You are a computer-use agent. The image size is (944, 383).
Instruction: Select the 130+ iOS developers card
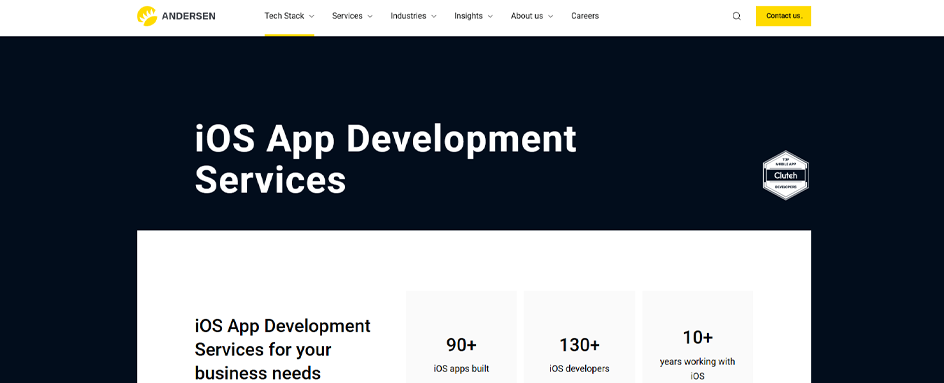click(579, 337)
